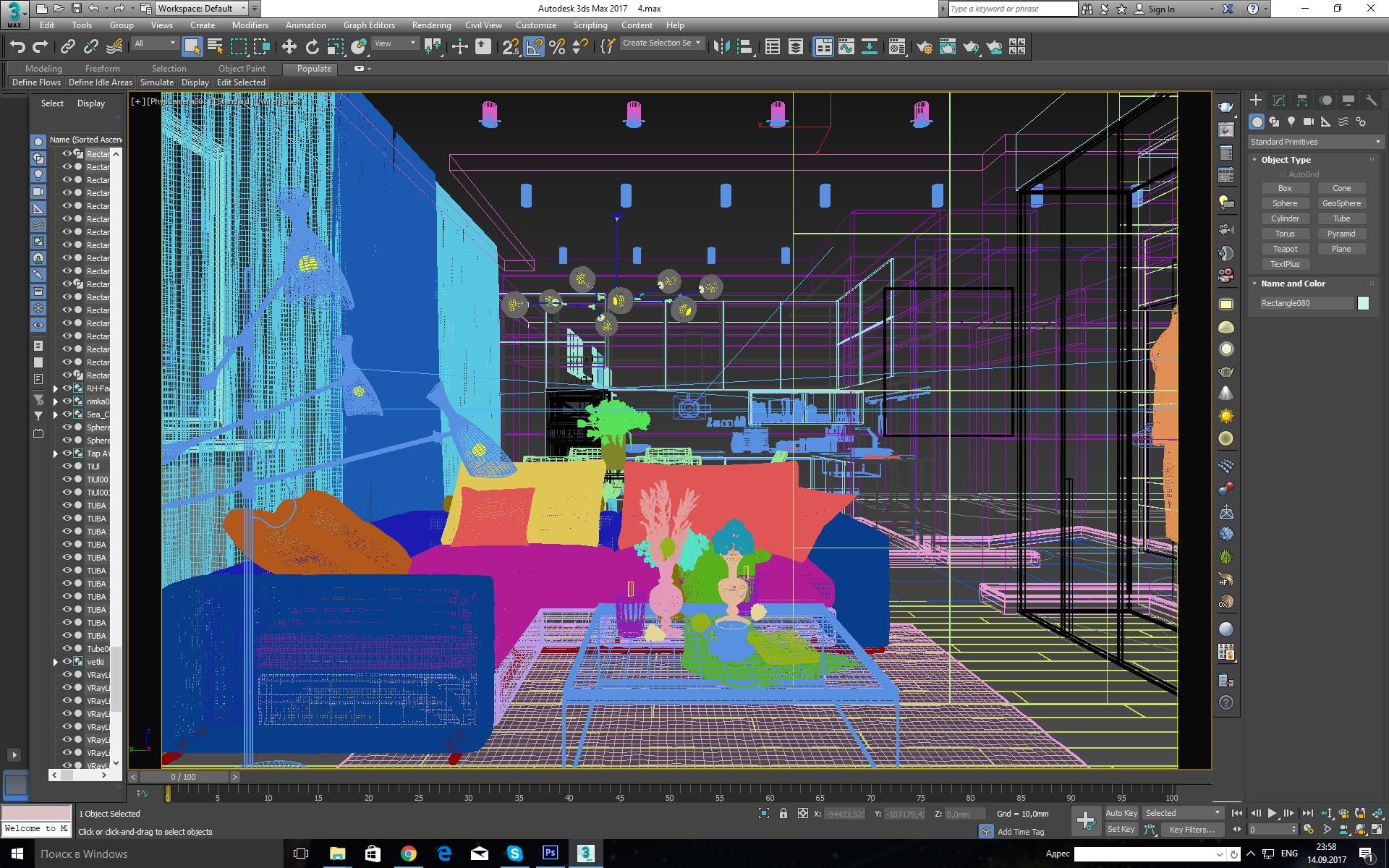
Task: Click the Key Filters button
Action: (x=1191, y=830)
